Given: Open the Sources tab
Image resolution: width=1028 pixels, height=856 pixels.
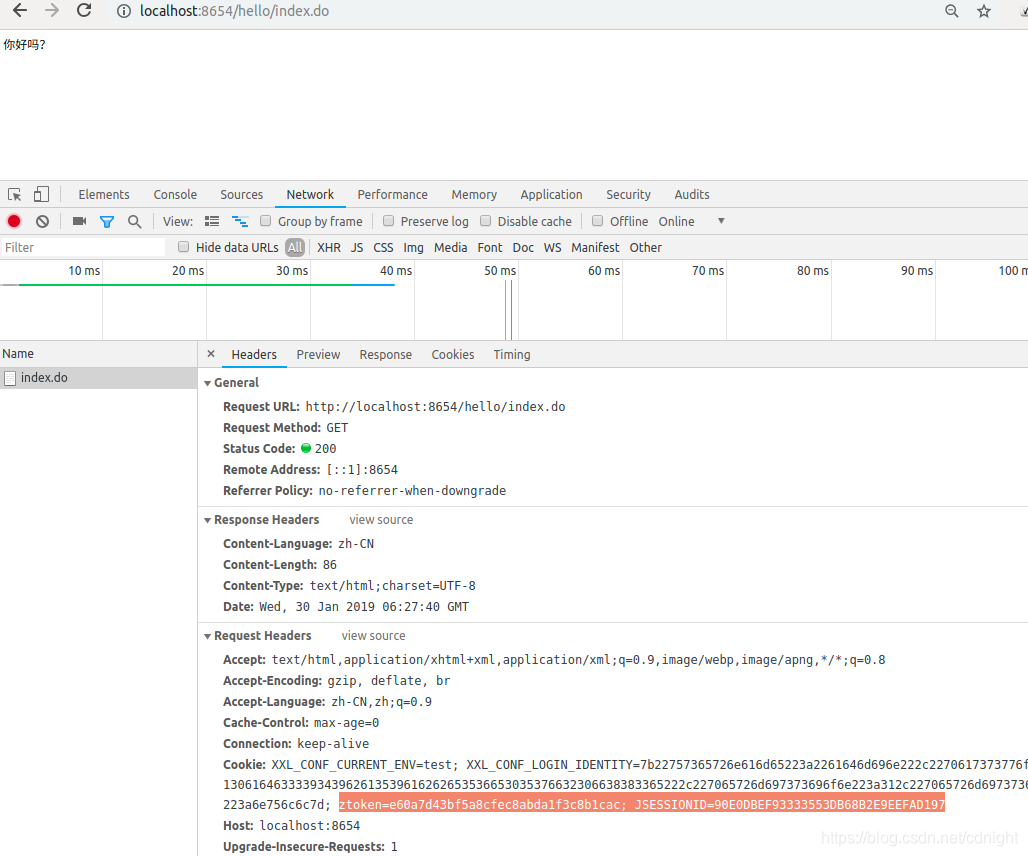Looking at the screenshot, I should 241,195.
